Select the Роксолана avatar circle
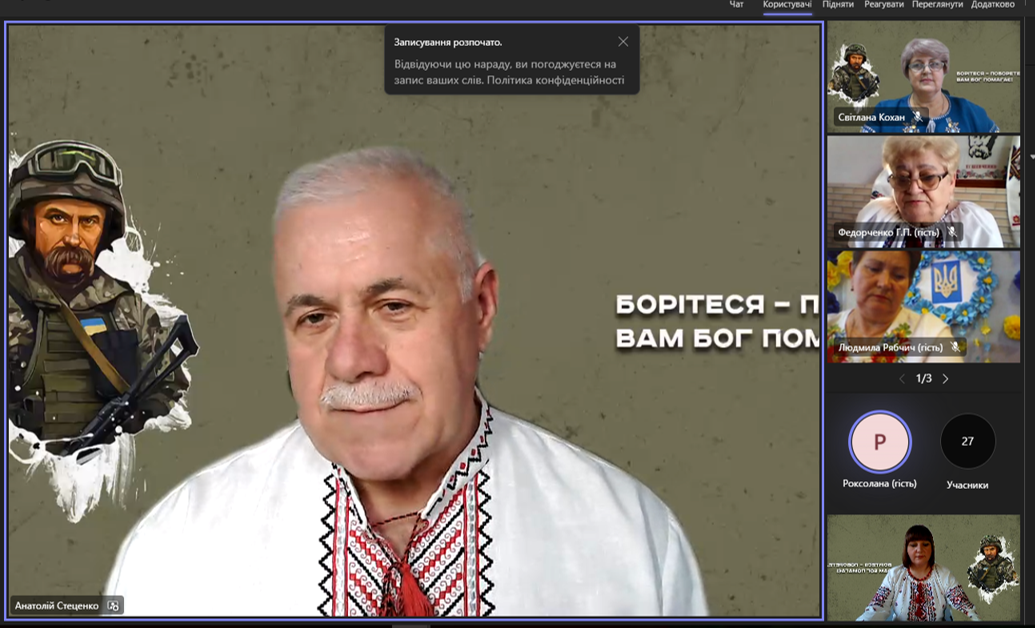 tap(879, 442)
